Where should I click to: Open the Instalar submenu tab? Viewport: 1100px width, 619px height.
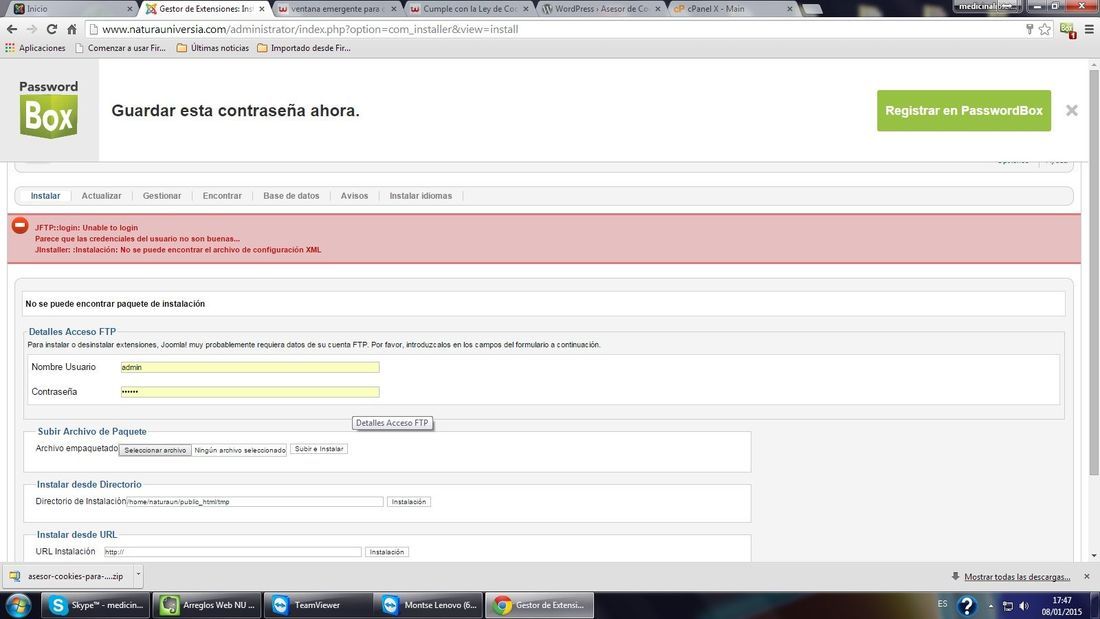(46, 196)
